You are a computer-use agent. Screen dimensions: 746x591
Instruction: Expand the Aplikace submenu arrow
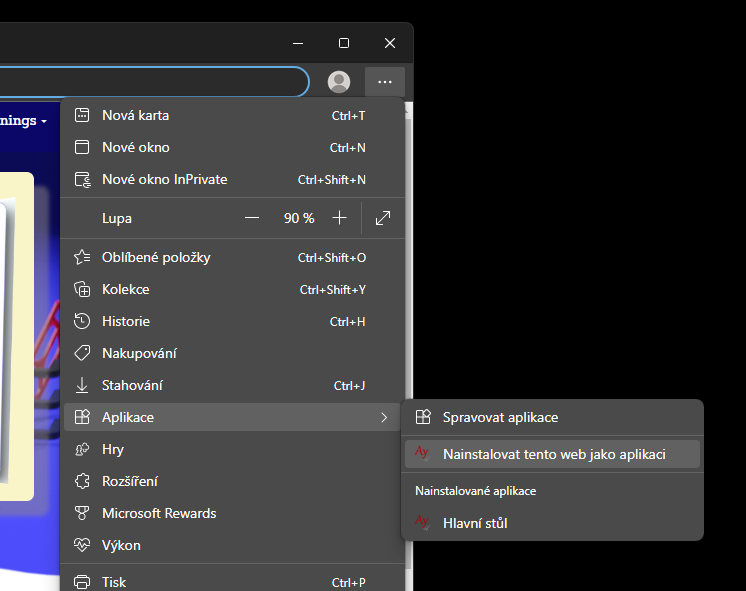click(384, 417)
